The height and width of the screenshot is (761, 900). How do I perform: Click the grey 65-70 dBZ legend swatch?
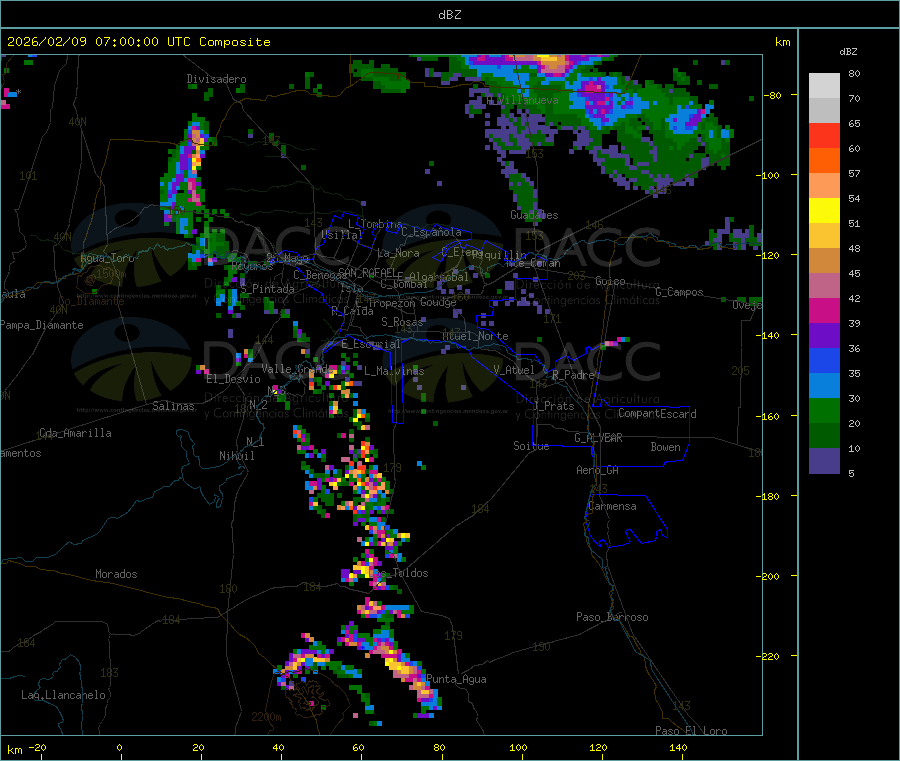click(824, 111)
